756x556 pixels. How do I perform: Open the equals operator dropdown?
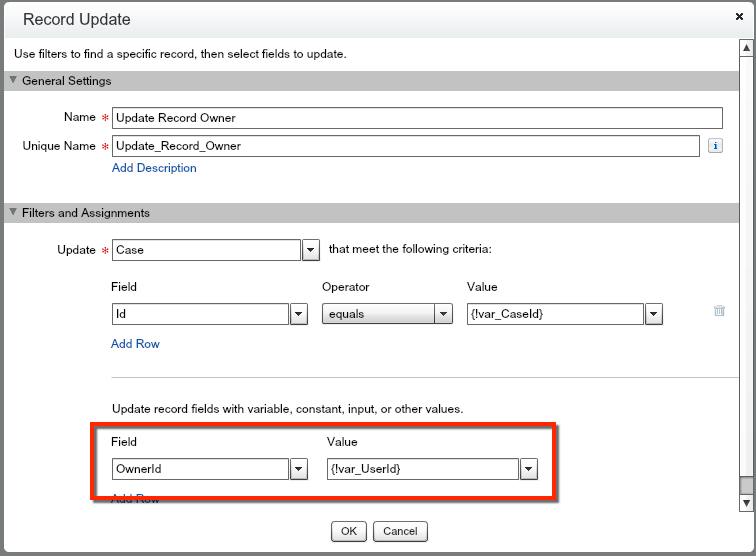pos(444,314)
